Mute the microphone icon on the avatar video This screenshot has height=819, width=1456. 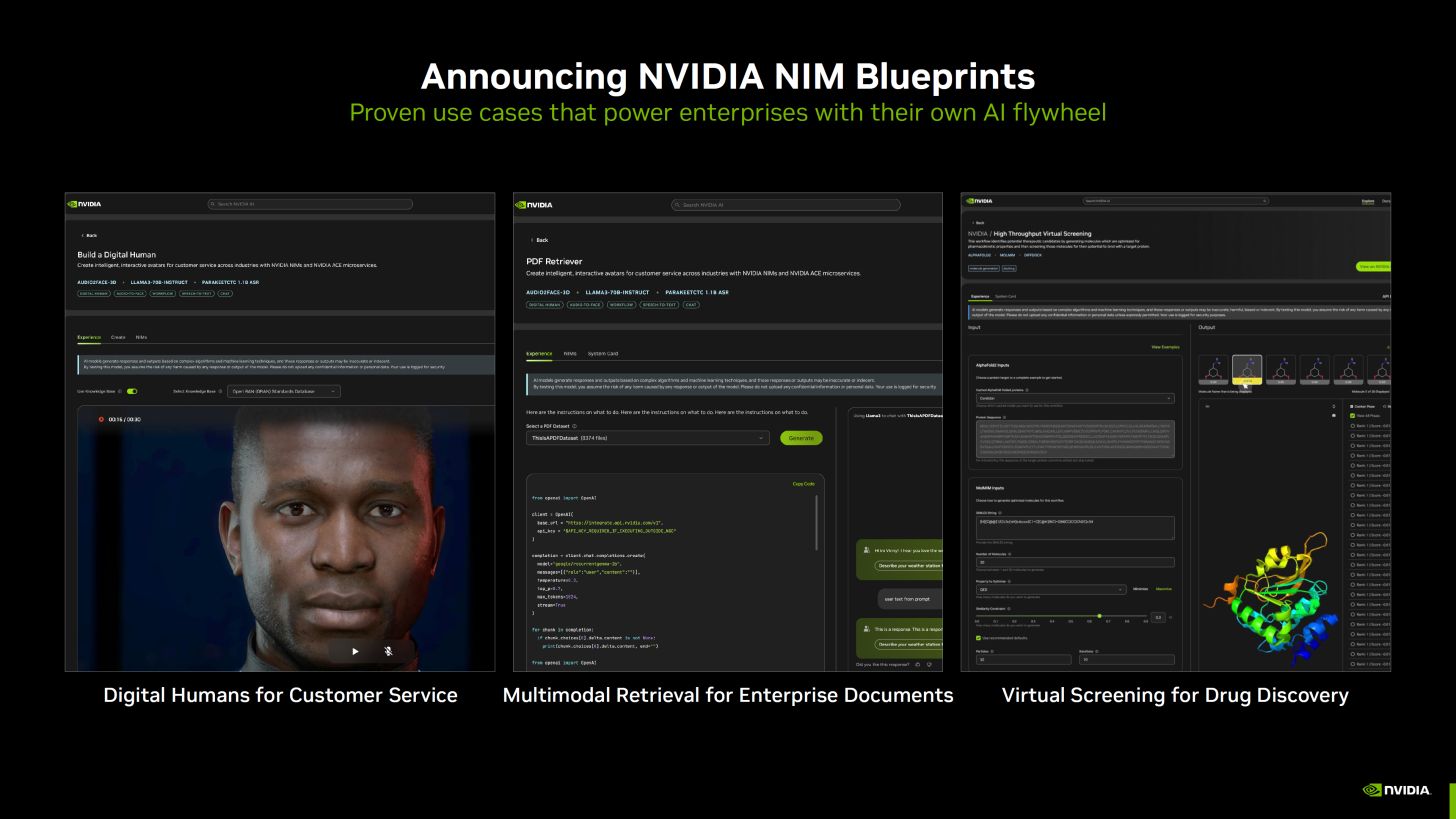click(x=388, y=650)
